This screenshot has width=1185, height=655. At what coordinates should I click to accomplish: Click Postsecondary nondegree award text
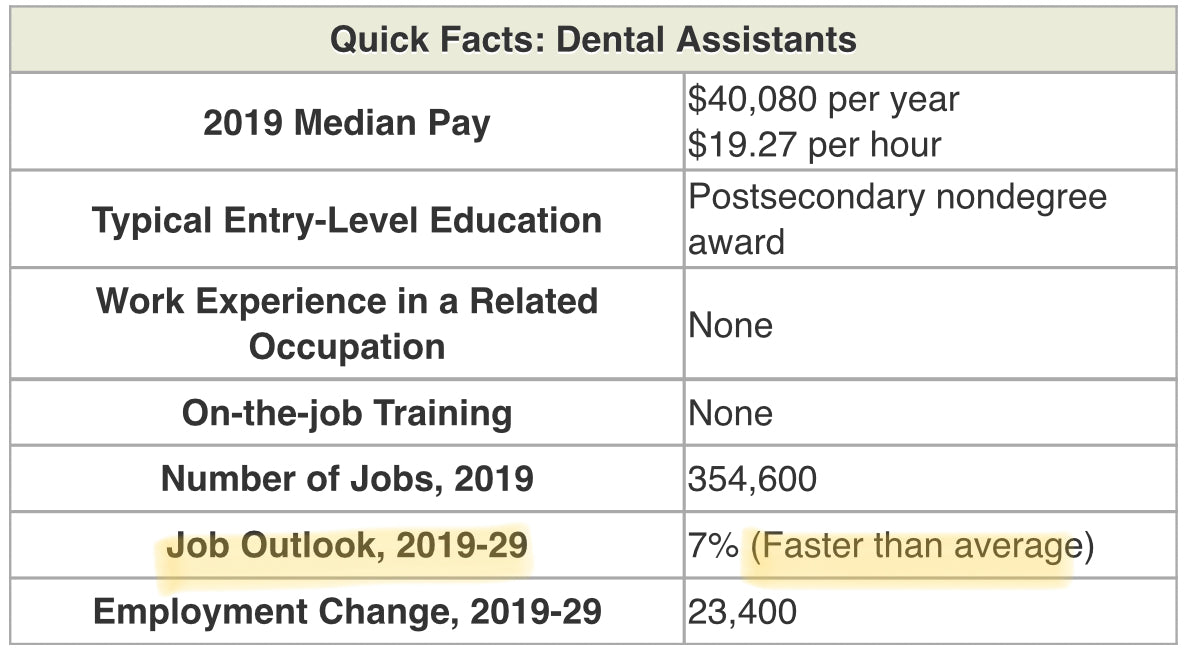(897, 219)
